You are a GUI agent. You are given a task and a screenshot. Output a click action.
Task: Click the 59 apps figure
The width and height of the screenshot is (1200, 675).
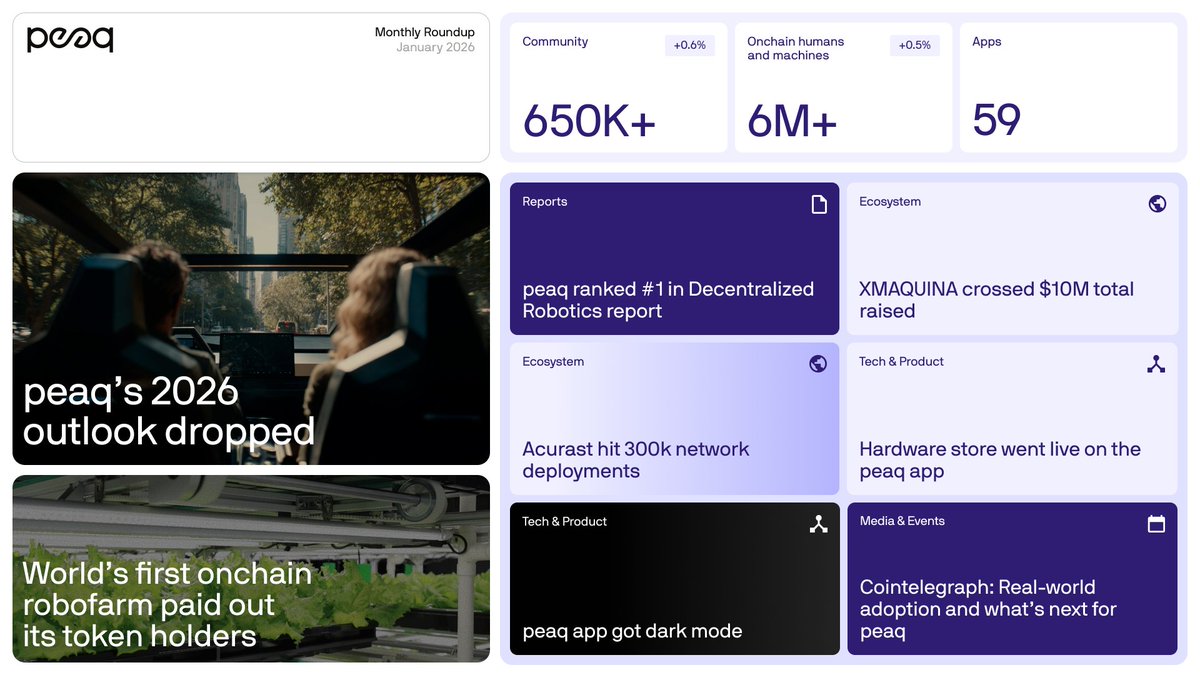[x=996, y=120]
